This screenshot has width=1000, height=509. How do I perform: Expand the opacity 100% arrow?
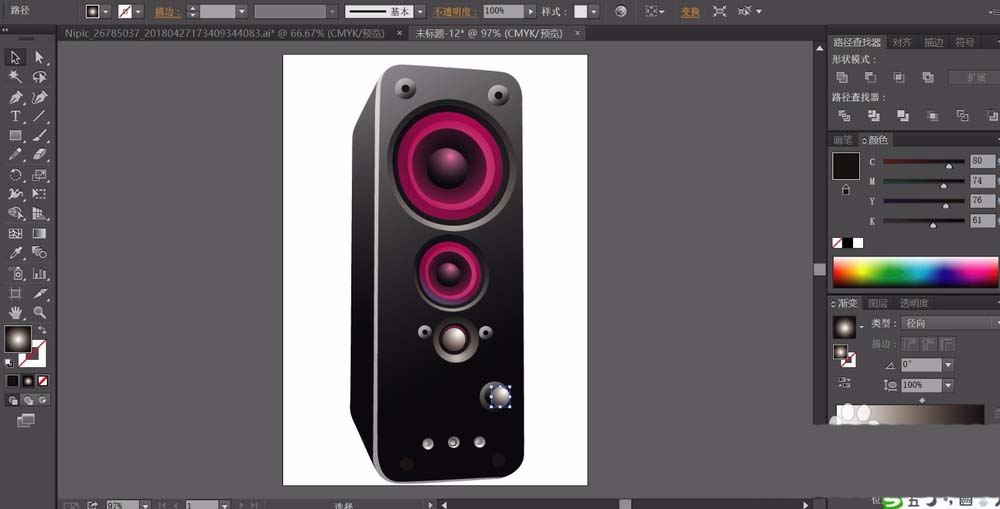[530, 11]
